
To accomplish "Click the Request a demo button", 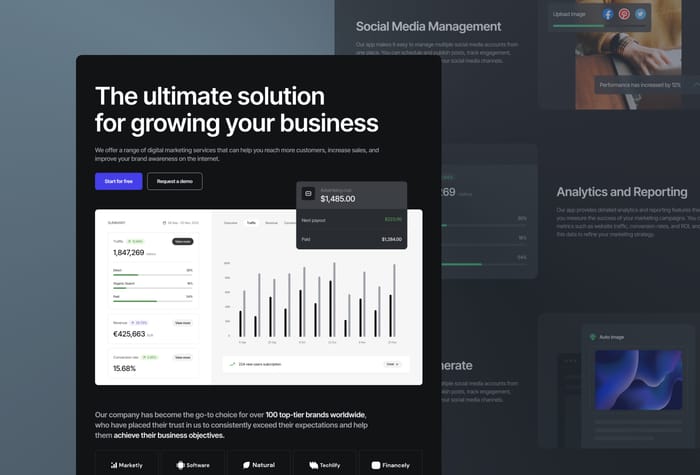I will point(175,181).
